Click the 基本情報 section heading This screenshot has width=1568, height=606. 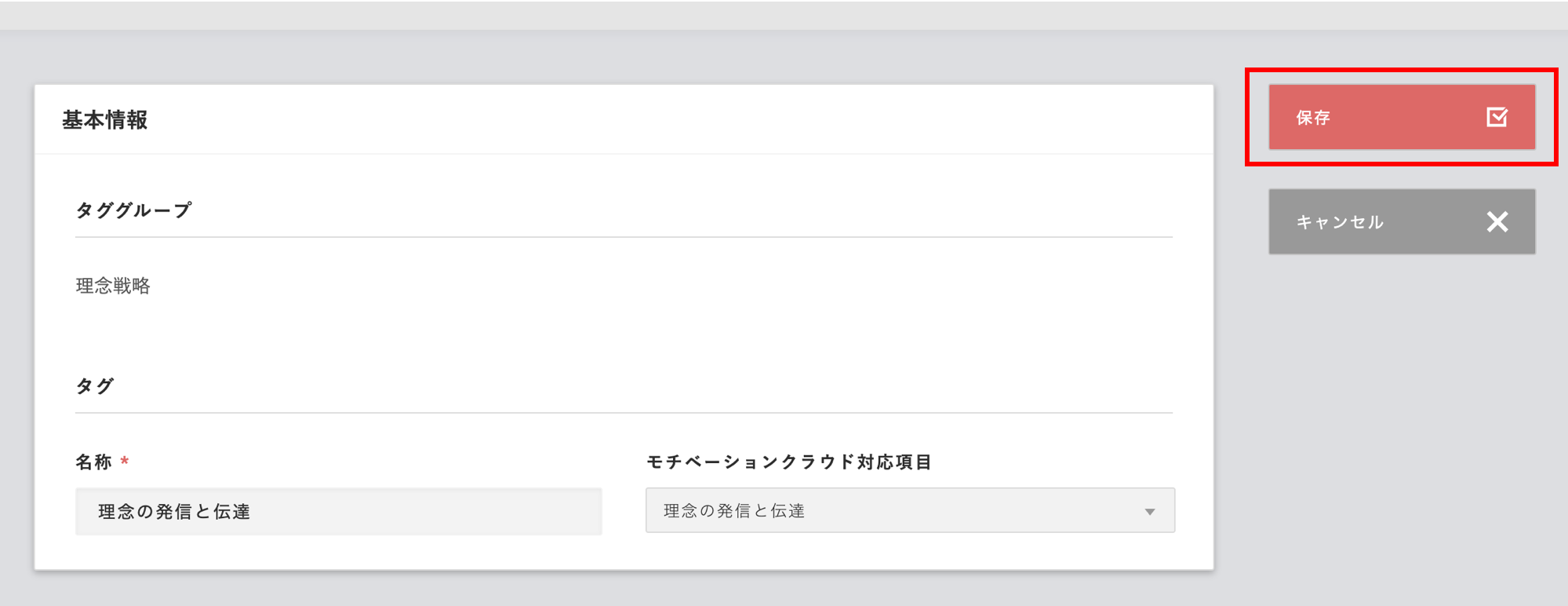[105, 120]
